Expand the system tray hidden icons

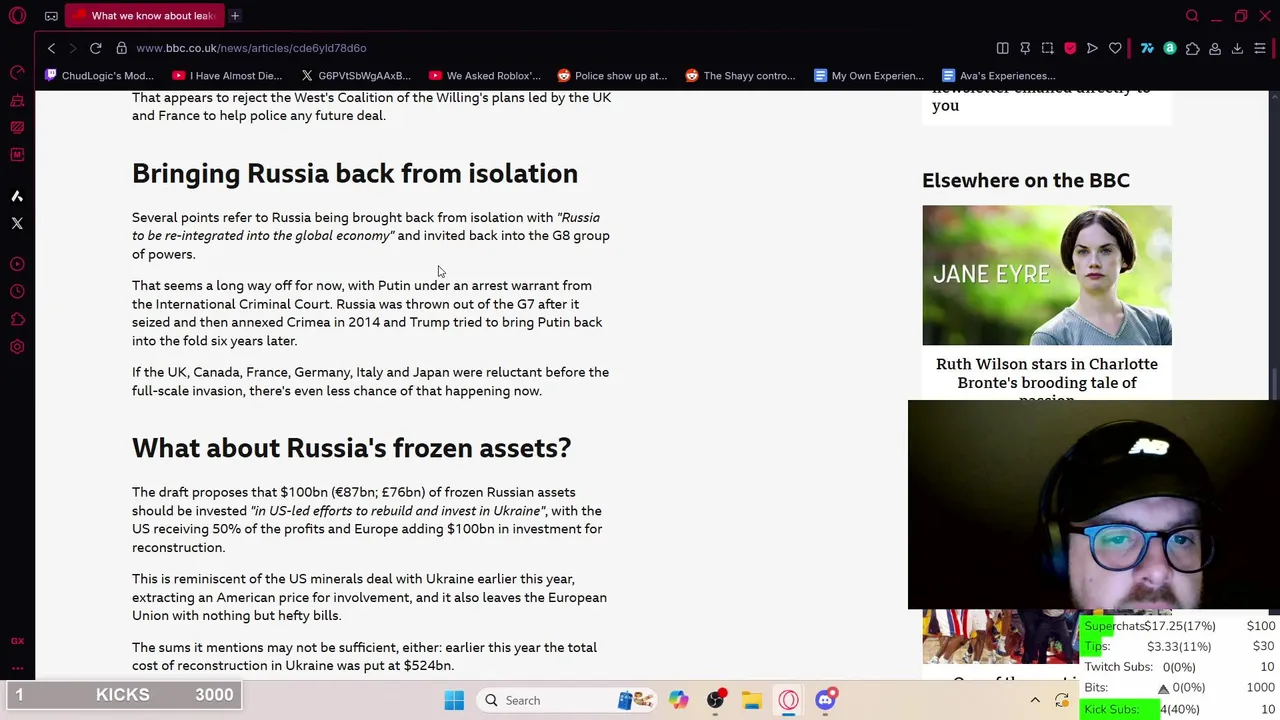pyautogui.click(x=1035, y=701)
